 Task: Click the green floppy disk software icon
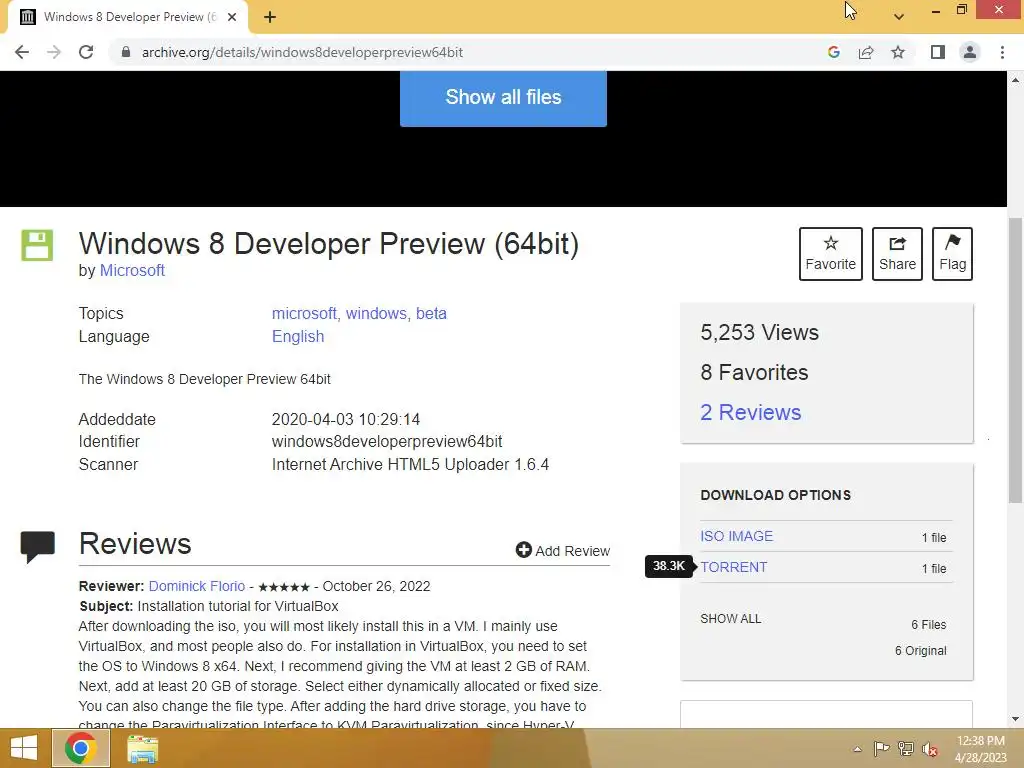[x=37, y=246]
